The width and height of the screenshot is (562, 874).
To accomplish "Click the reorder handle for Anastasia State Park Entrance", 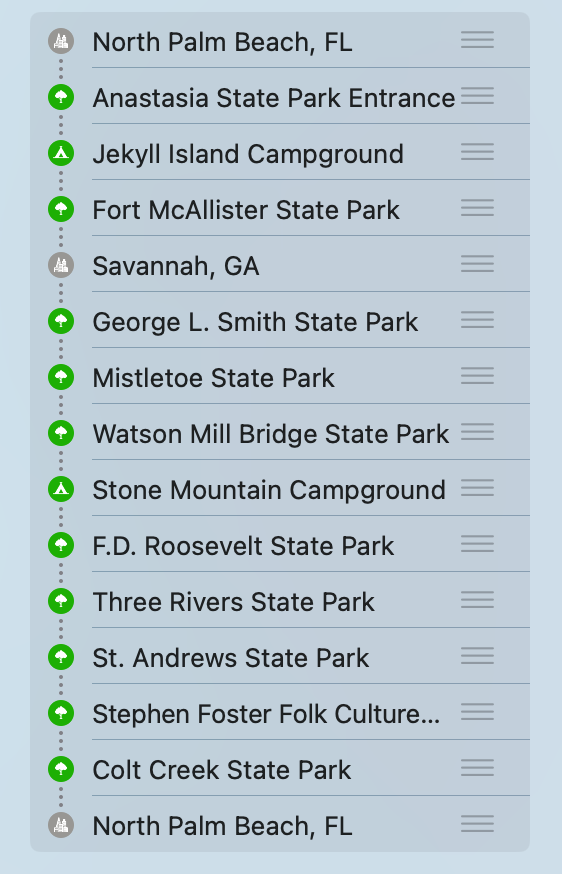I will pyautogui.click(x=477, y=96).
